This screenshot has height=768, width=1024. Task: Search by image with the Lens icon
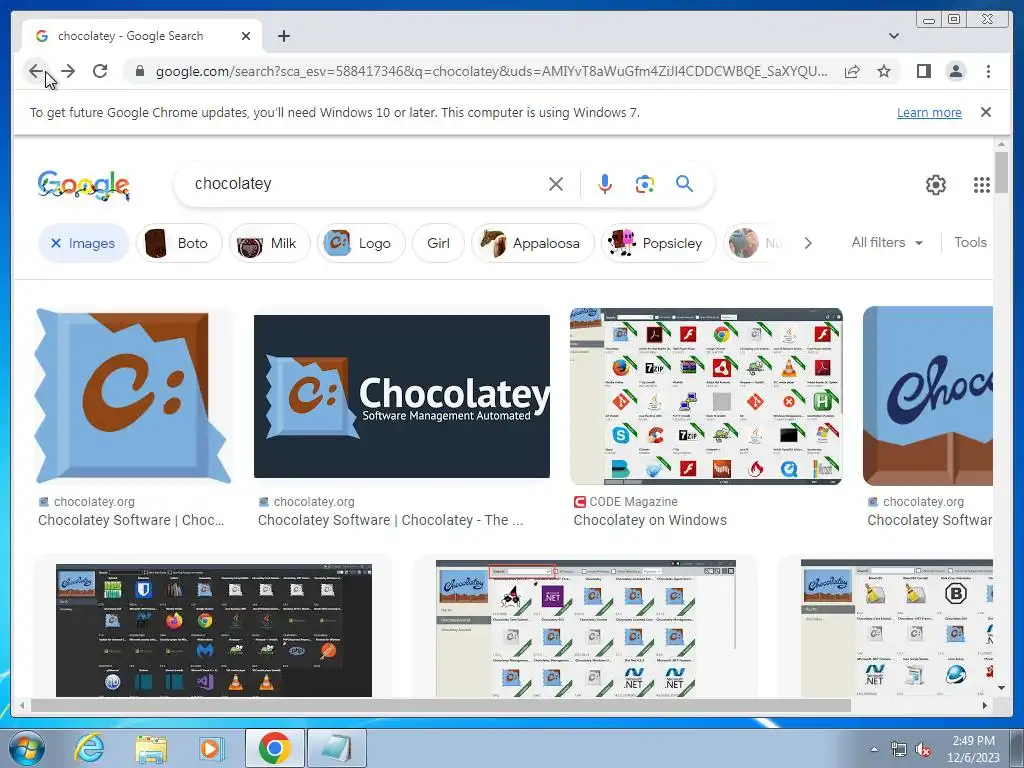(645, 184)
